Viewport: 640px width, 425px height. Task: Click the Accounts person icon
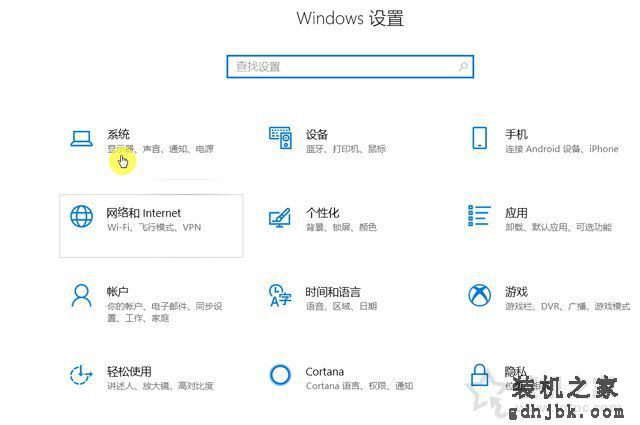click(81, 295)
